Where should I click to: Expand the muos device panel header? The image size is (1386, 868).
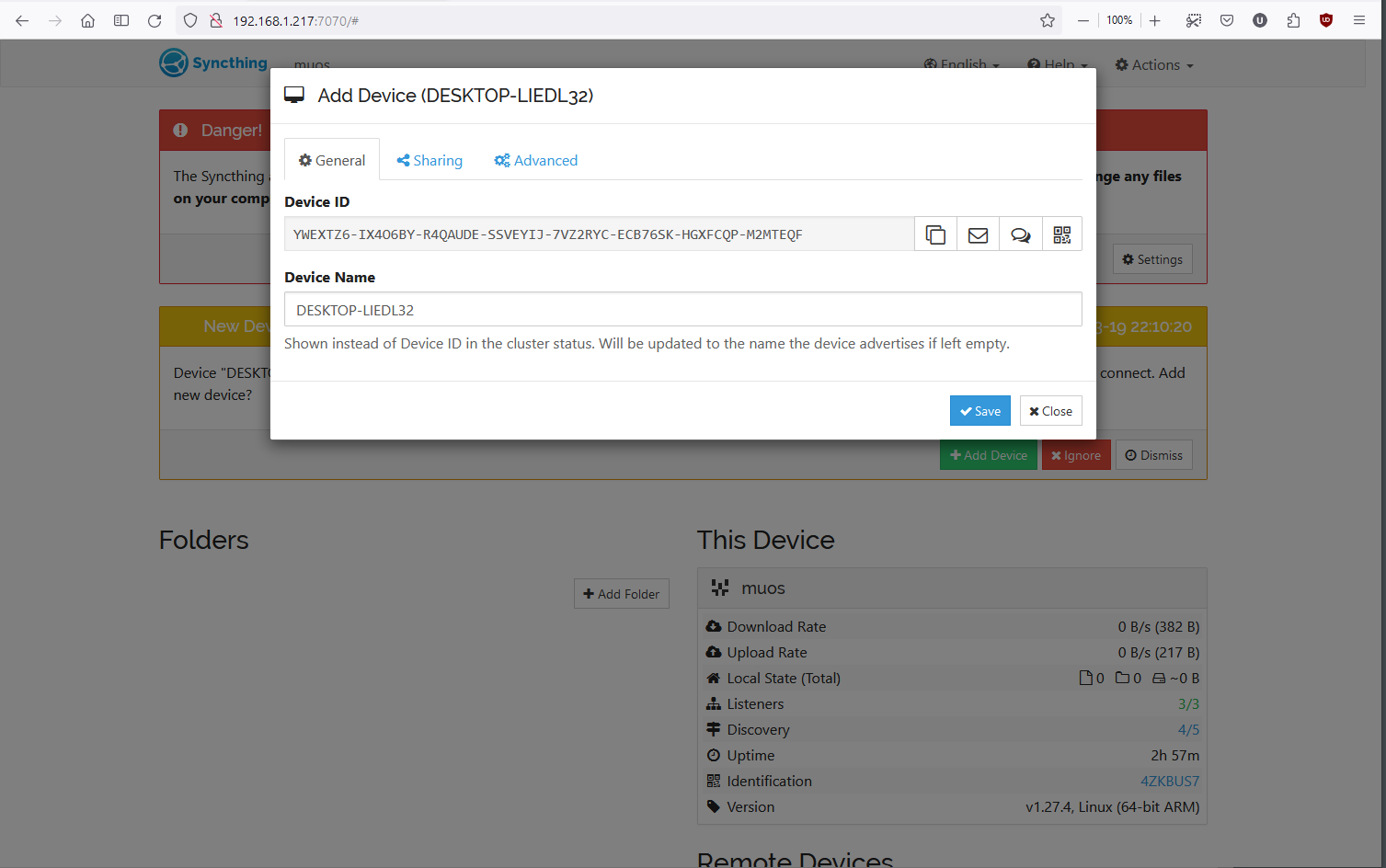952,588
